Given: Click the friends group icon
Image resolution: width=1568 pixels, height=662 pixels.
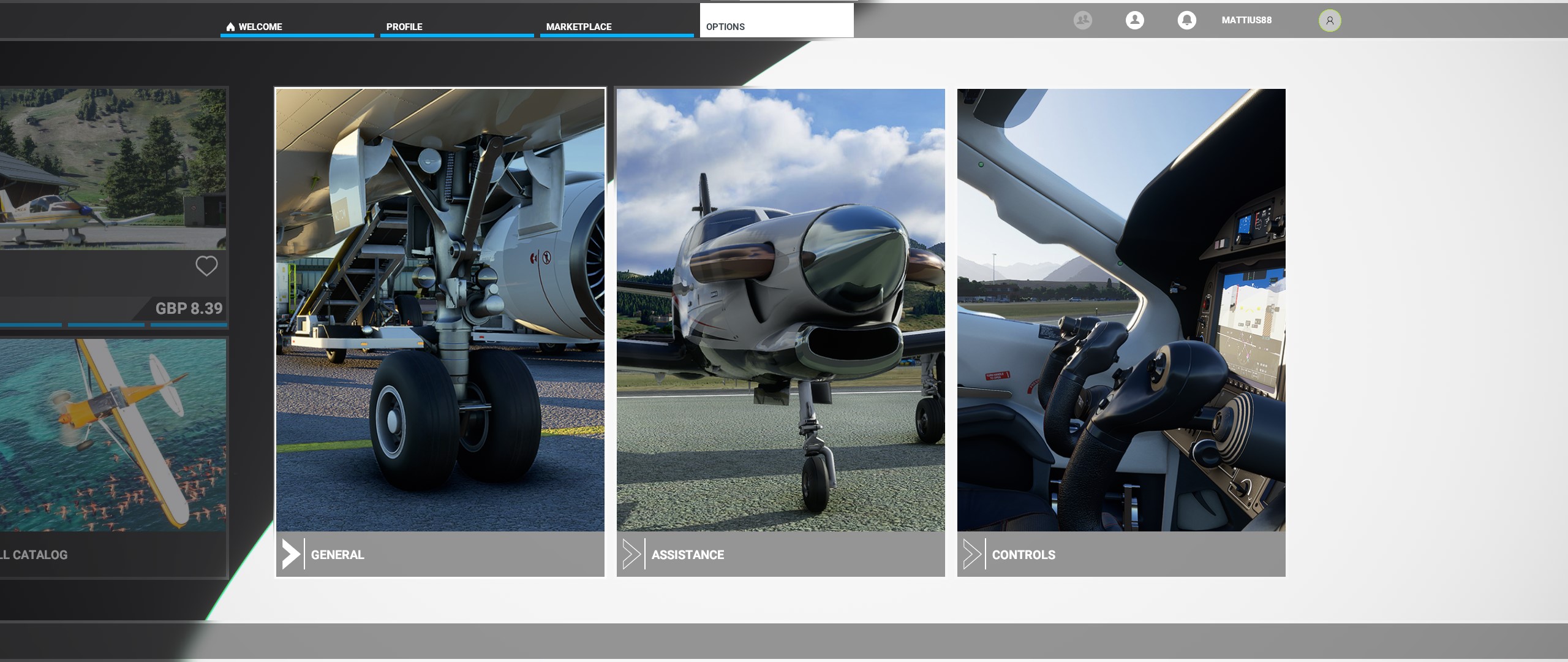Looking at the screenshot, I should click(1082, 20).
